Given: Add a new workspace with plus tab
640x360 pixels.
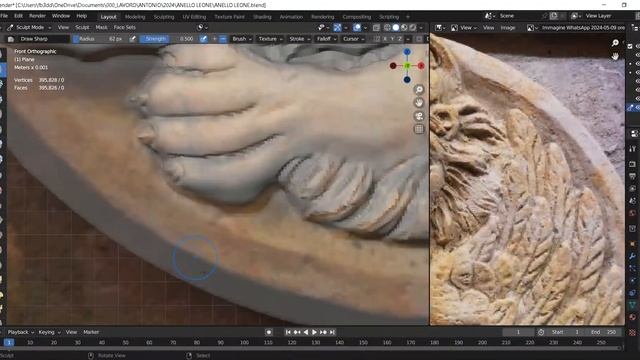Looking at the screenshot, I should pos(407,17).
